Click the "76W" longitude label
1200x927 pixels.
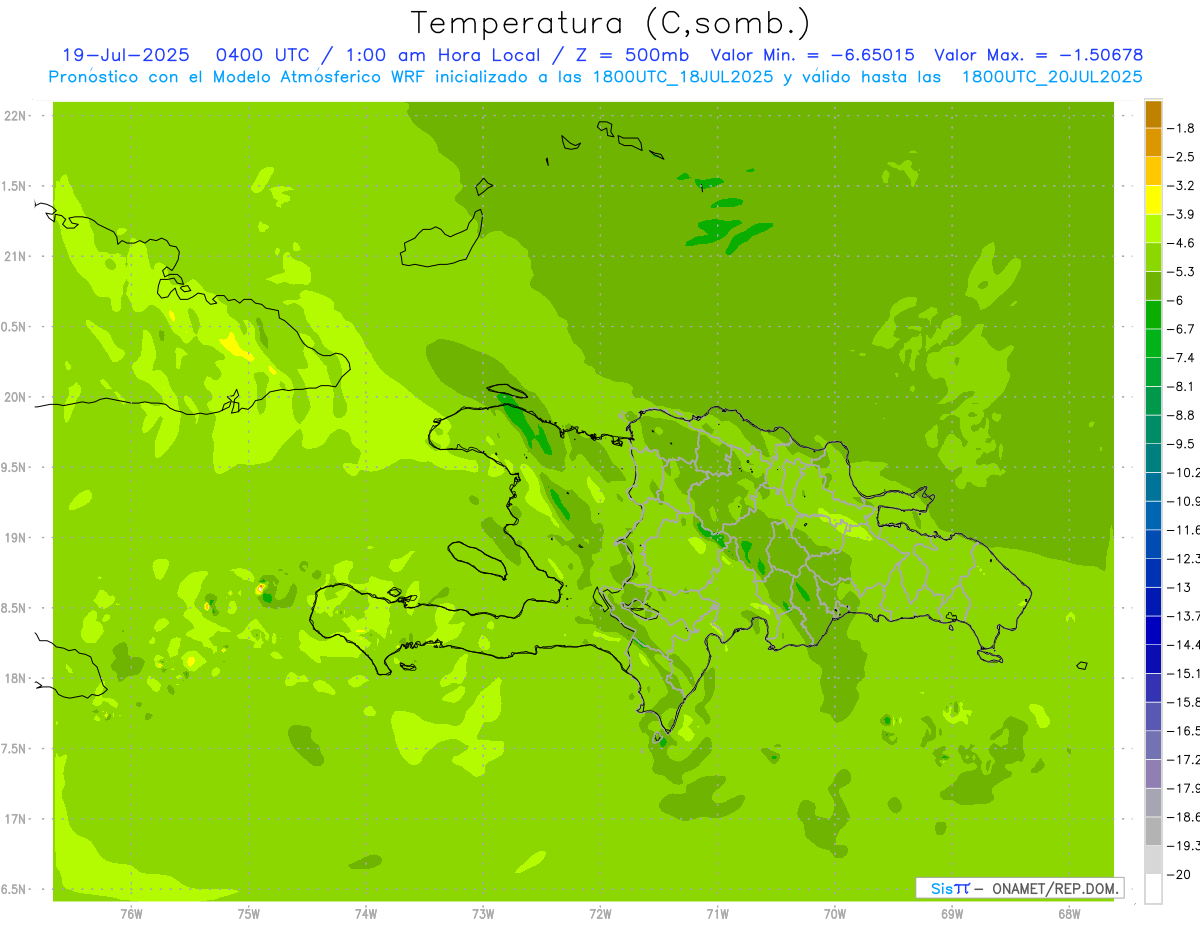point(131,914)
